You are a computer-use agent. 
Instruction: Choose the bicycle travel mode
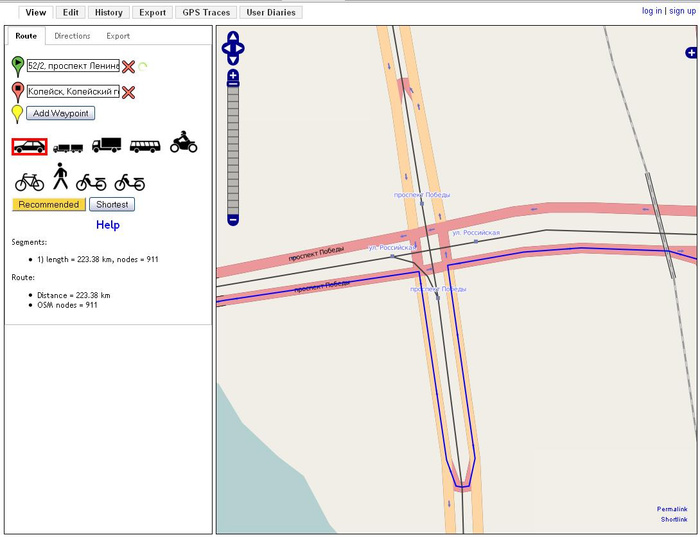[x=29, y=181]
